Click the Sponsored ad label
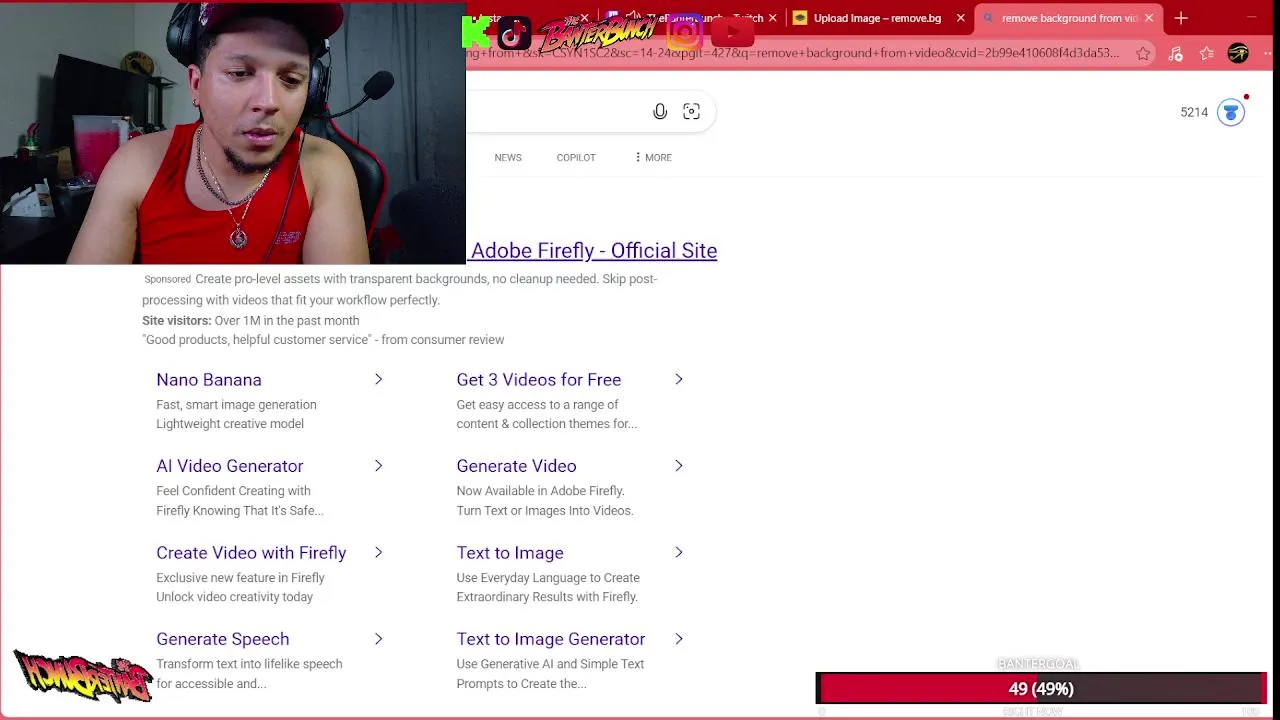This screenshot has height=720, width=1280. tap(167, 280)
